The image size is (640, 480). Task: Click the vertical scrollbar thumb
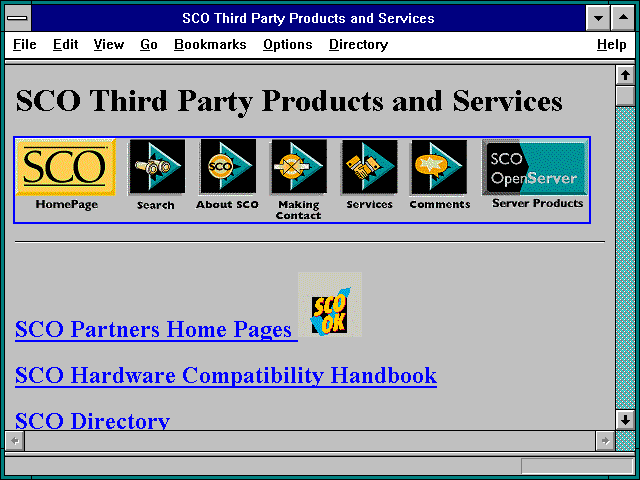tap(625, 96)
